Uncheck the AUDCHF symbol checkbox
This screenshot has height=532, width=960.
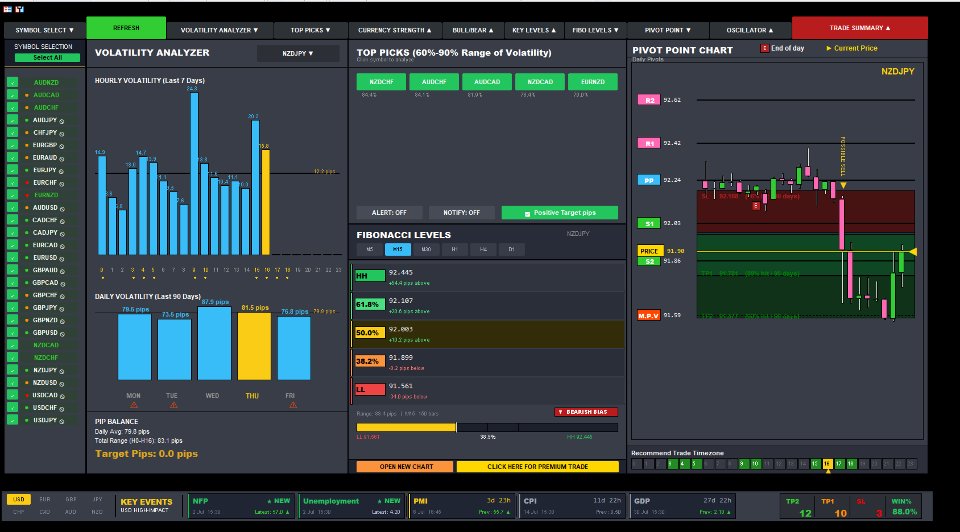[x=12, y=107]
